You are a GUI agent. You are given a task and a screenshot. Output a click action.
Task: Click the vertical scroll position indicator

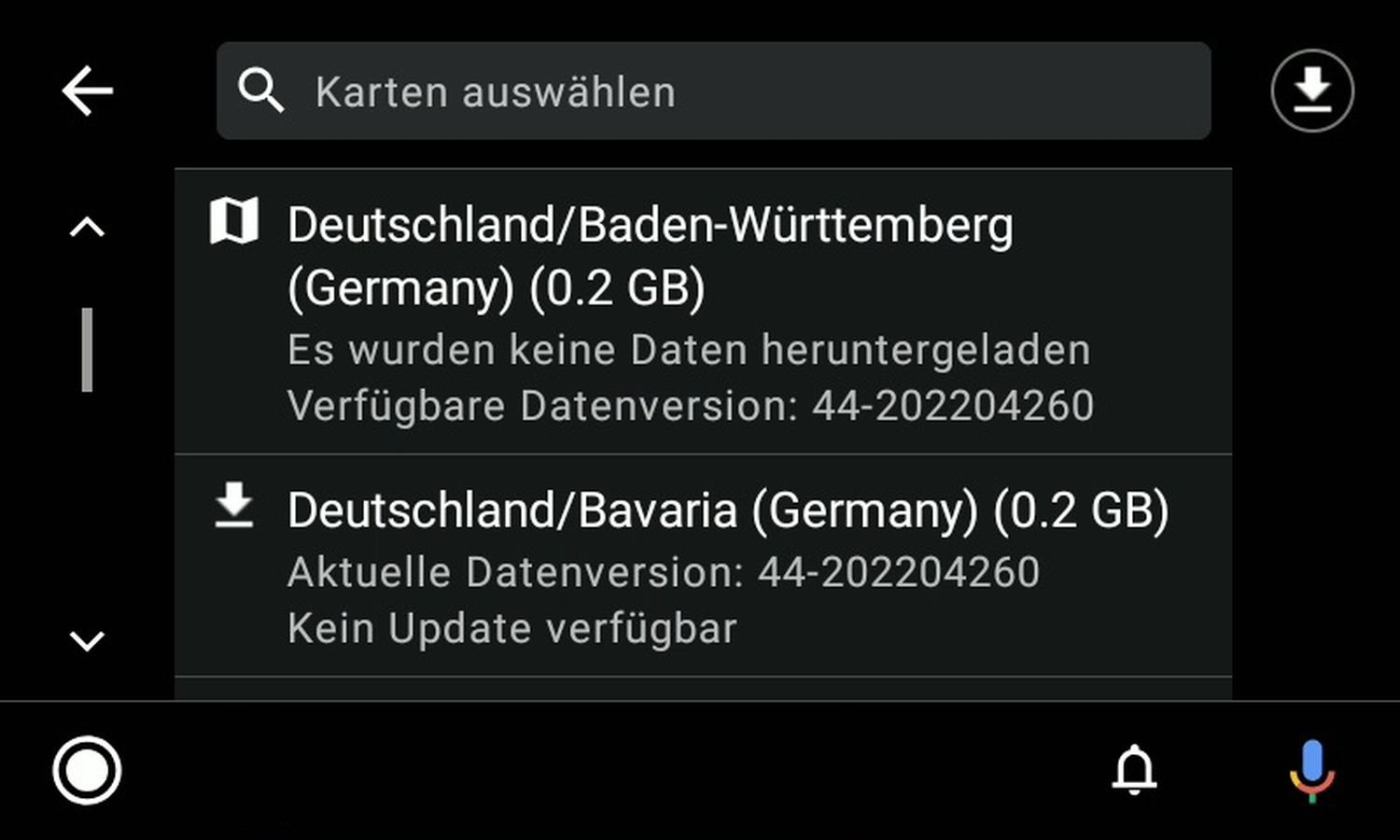(x=87, y=350)
